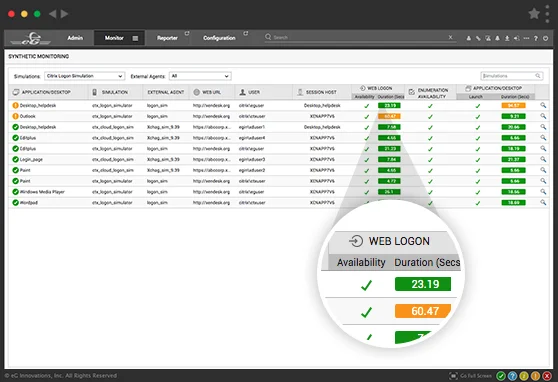Open the Simulations dropdown
The width and height of the screenshot is (558, 382).
click(x=84, y=76)
